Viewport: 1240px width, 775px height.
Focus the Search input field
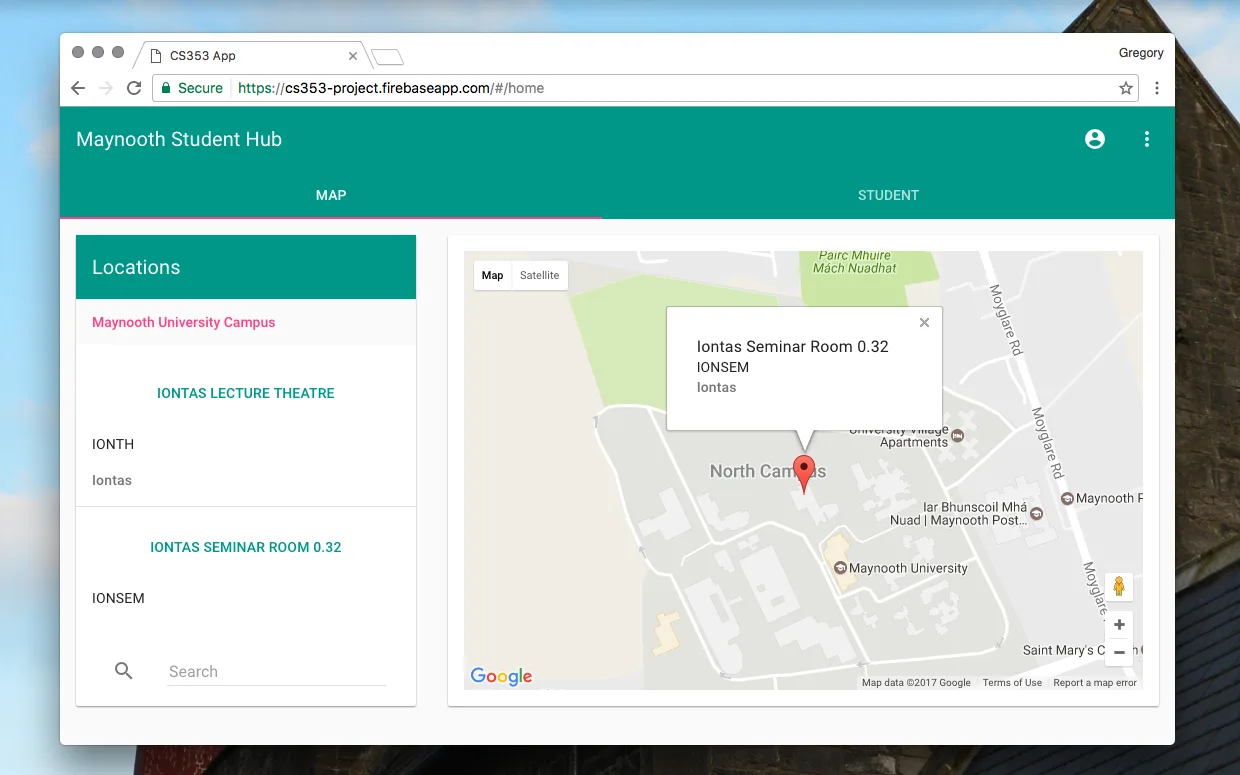point(276,672)
